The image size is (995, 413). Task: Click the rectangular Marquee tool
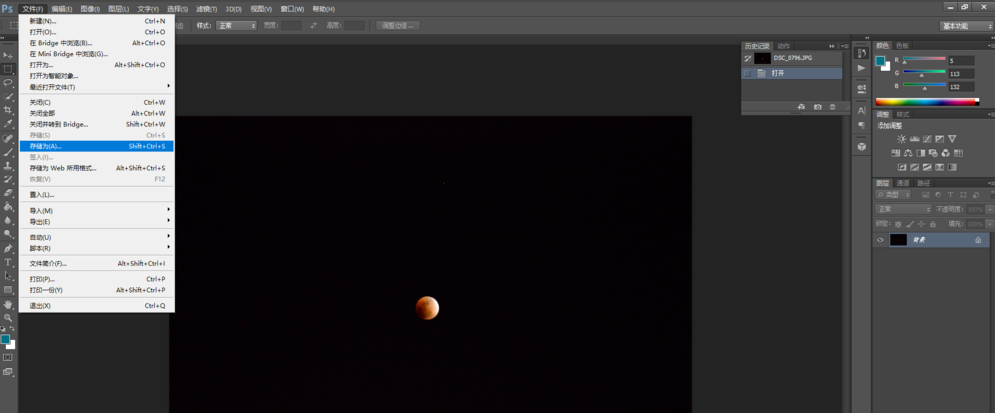(x=8, y=69)
